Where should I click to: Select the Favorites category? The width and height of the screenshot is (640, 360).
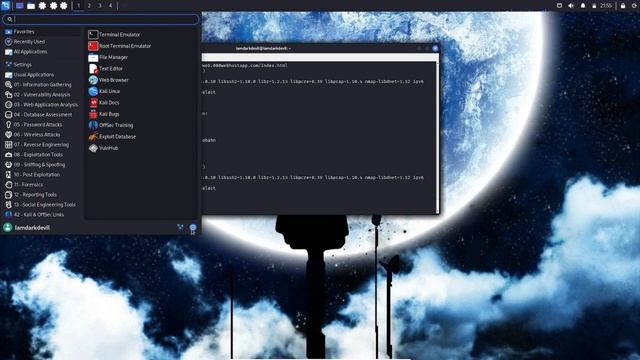tap(42, 31)
